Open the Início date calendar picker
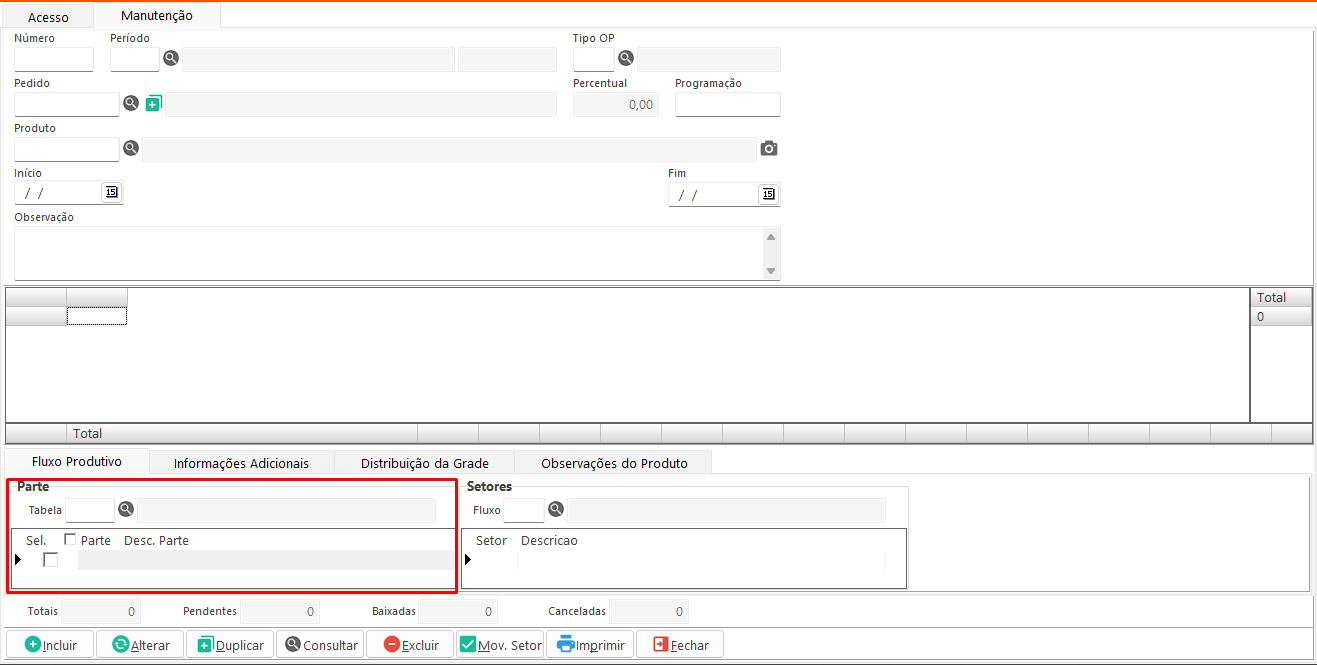Image resolution: width=1317 pixels, height=665 pixels. pyautogui.click(x=111, y=192)
